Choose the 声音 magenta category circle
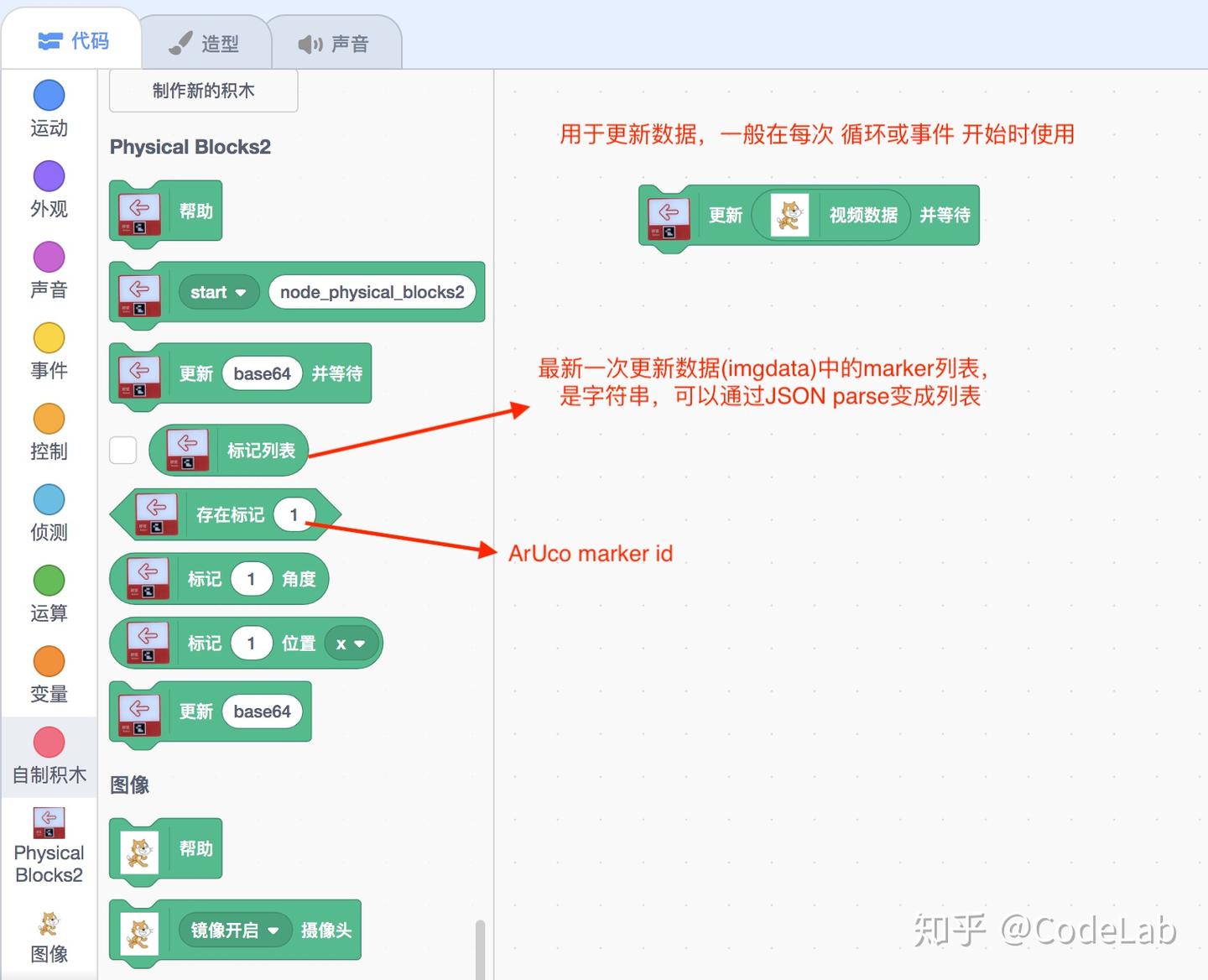Image resolution: width=1208 pixels, height=980 pixels. [x=49, y=257]
